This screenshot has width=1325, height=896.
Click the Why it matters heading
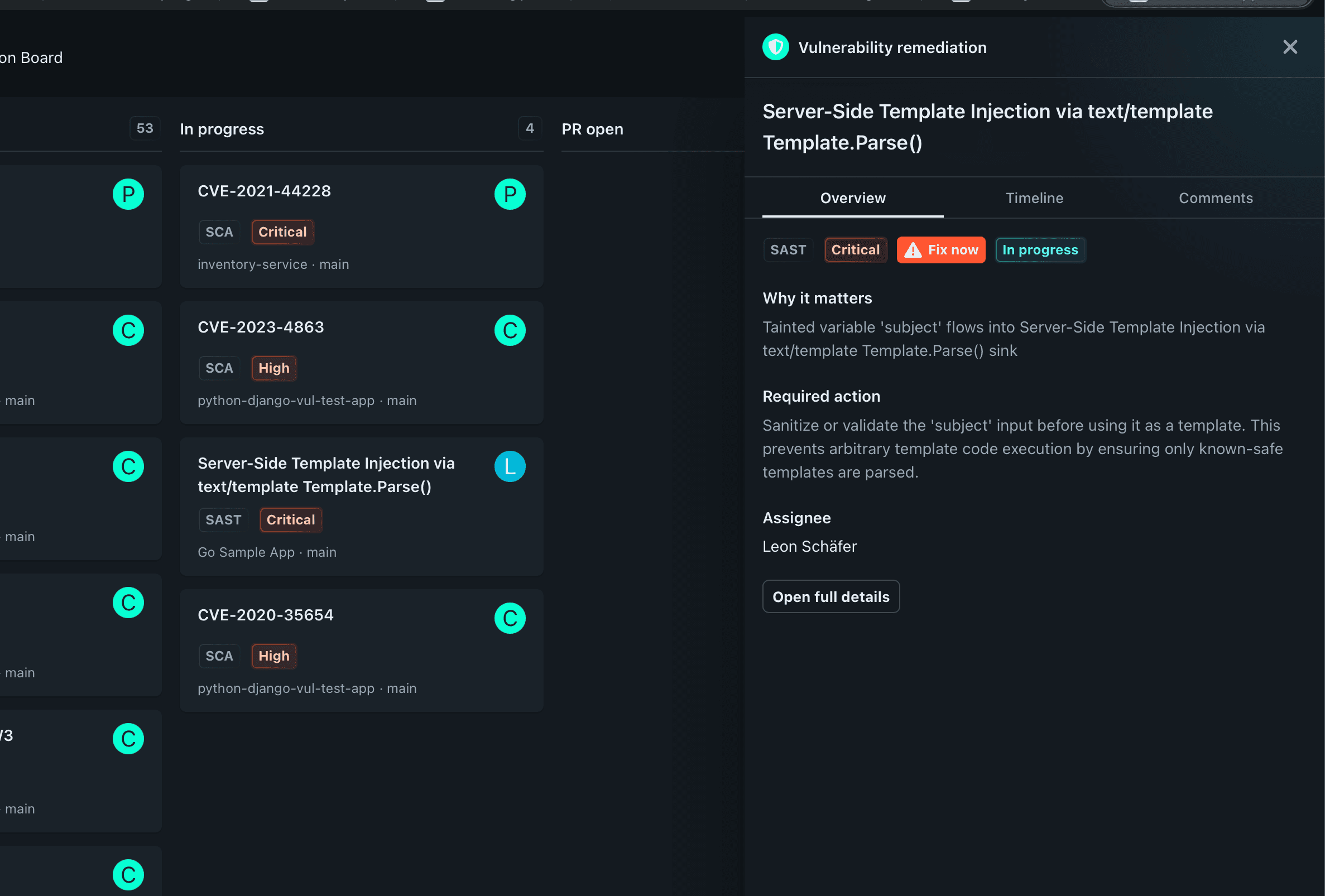pos(817,298)
